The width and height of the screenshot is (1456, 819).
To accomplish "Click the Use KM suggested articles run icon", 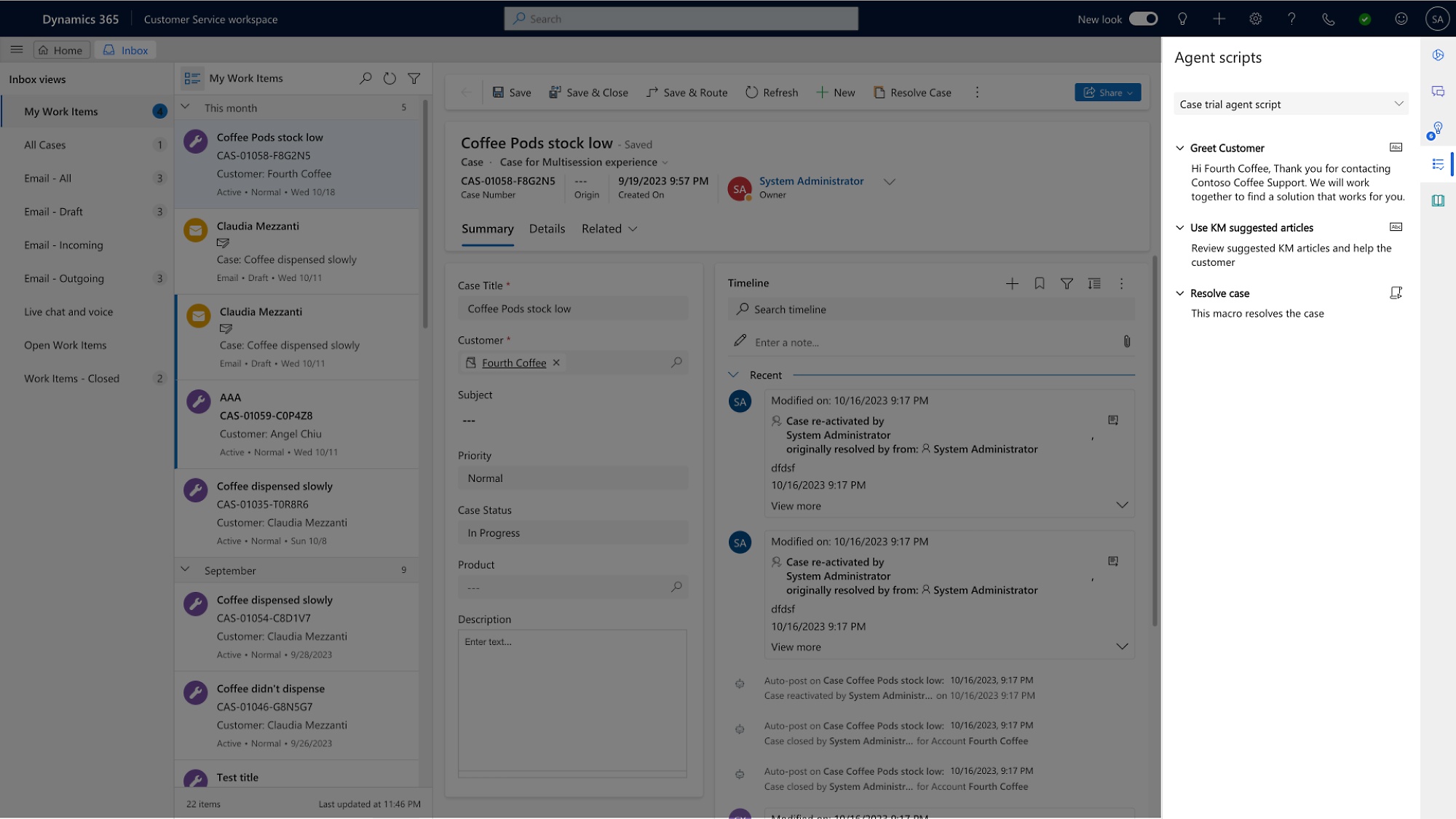I will [1397, 227].
